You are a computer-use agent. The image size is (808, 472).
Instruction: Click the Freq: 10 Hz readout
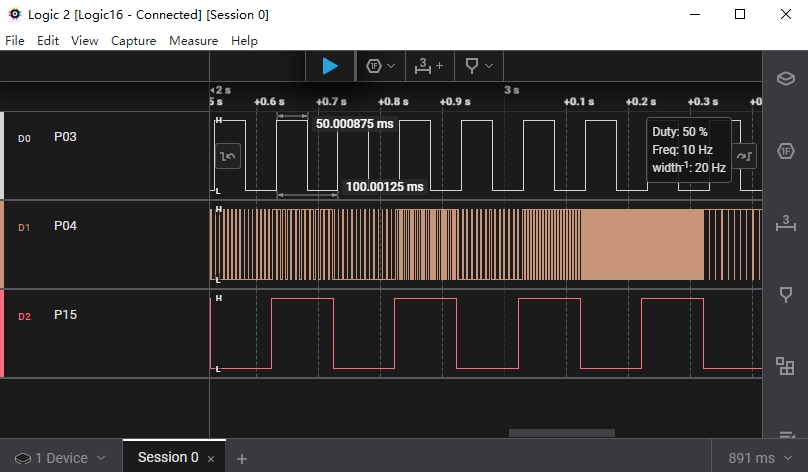pos(682,150)
